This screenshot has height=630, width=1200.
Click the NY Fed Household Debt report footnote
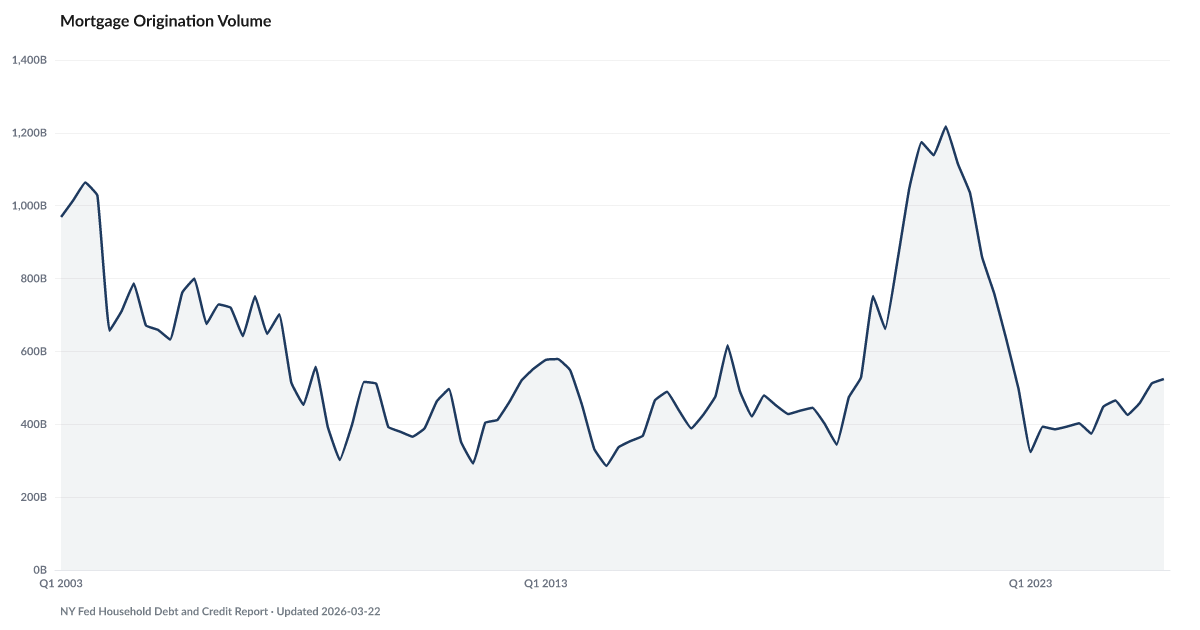tap(220, 611)
